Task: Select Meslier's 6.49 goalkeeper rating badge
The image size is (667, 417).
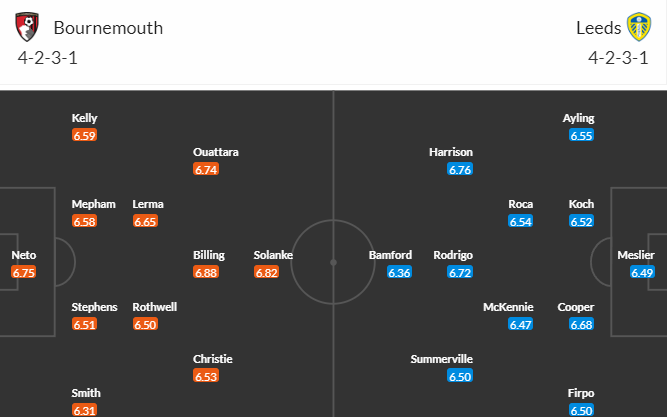Action: [x=642, y=272]
